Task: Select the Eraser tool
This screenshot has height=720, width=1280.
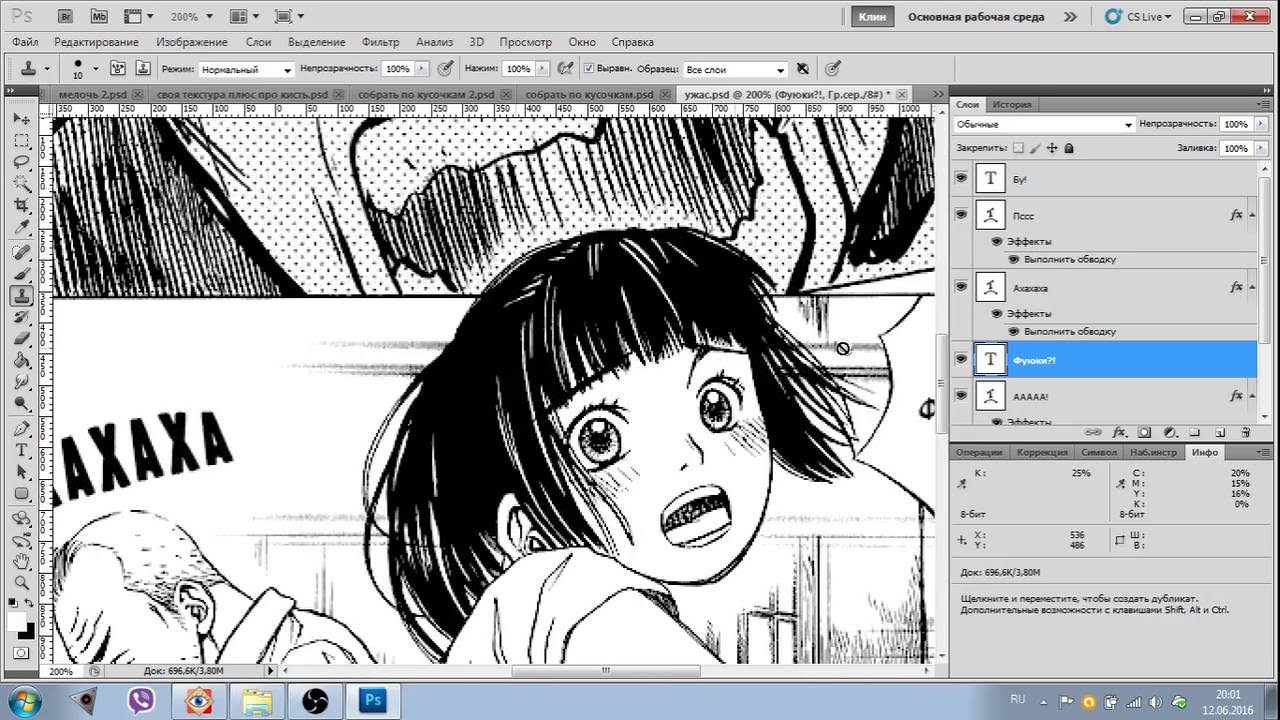Action: point(21,339)
